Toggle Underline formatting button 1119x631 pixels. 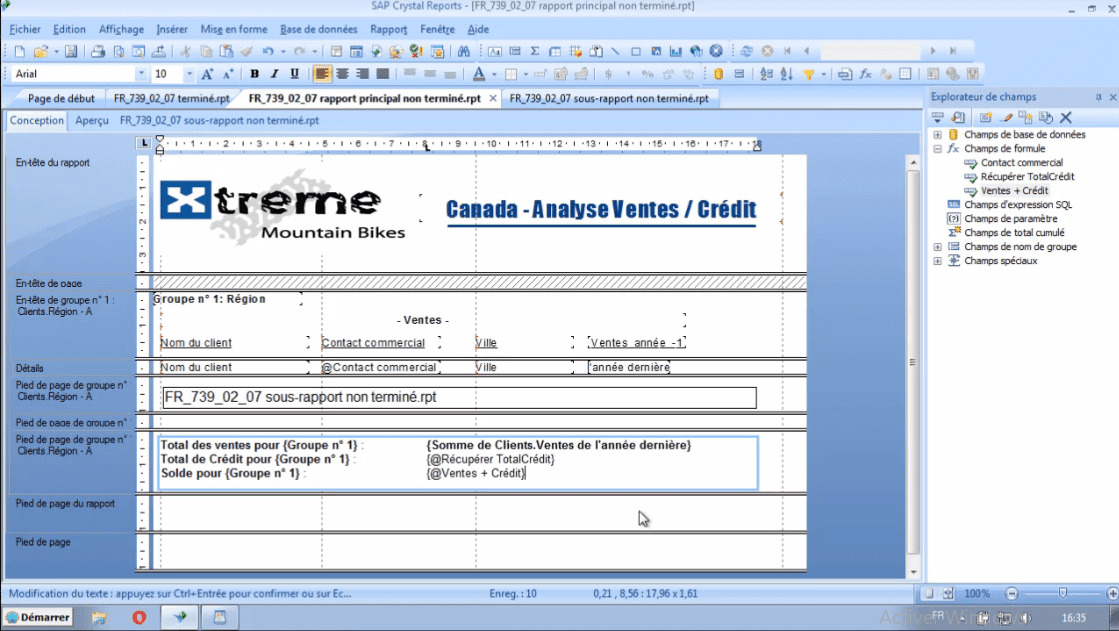click(294, 74)
